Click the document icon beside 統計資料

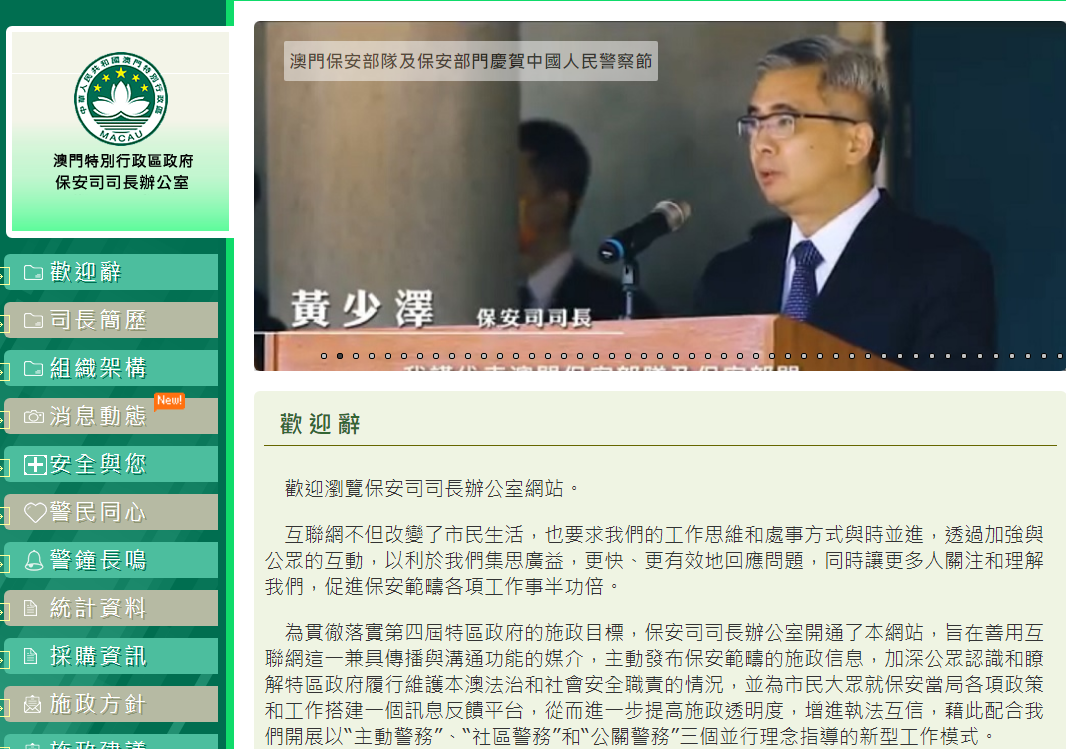click(x=32, y=608)
